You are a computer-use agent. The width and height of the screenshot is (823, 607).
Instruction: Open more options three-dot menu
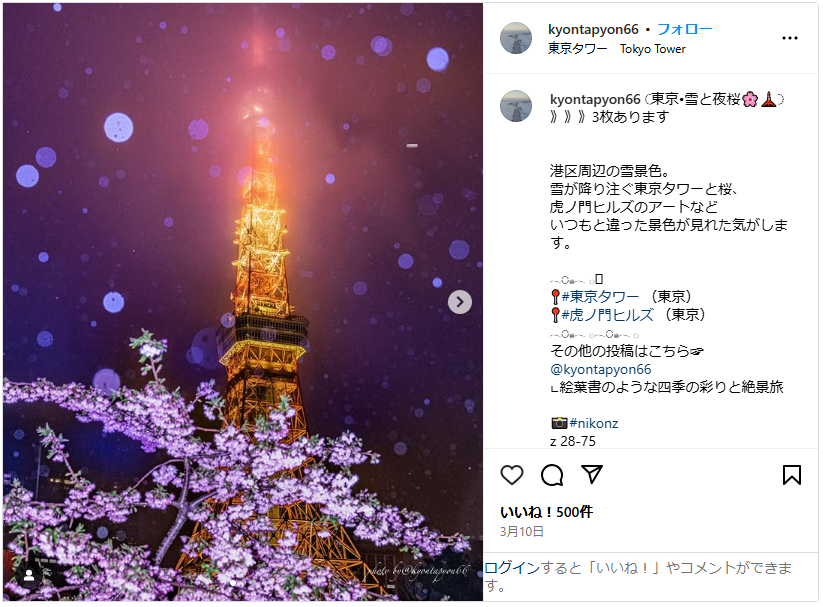(790, 38)
